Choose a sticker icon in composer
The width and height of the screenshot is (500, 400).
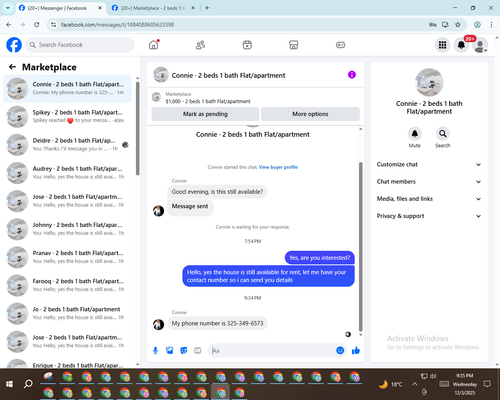[184, 350]
